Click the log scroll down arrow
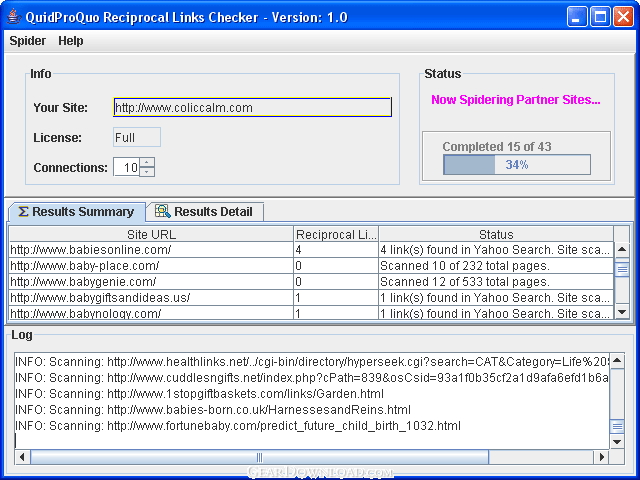640x480 pixels. coord(617,442)
